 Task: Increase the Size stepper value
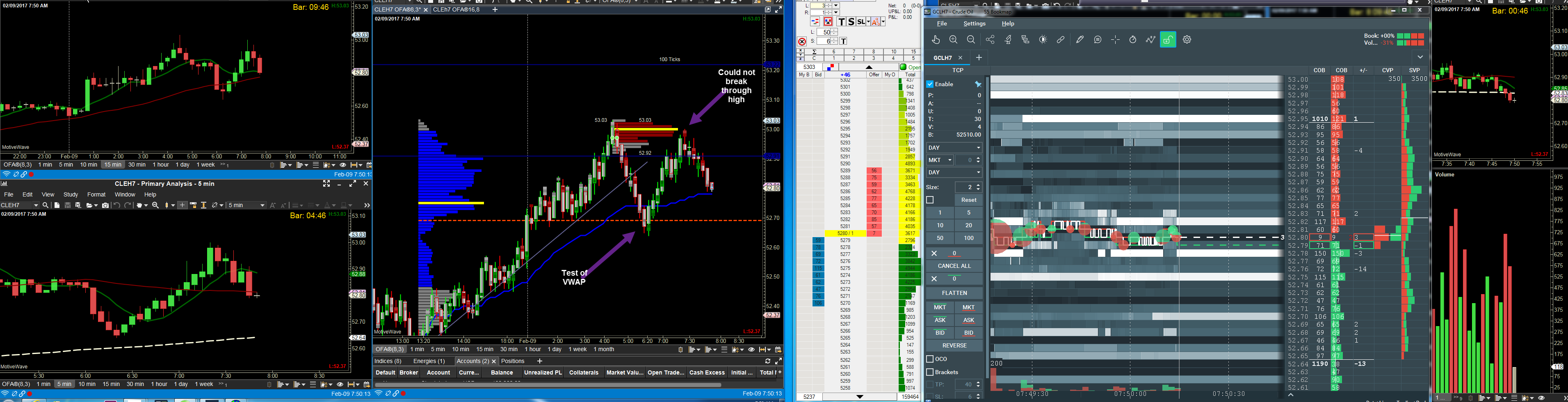pos(978,185)
